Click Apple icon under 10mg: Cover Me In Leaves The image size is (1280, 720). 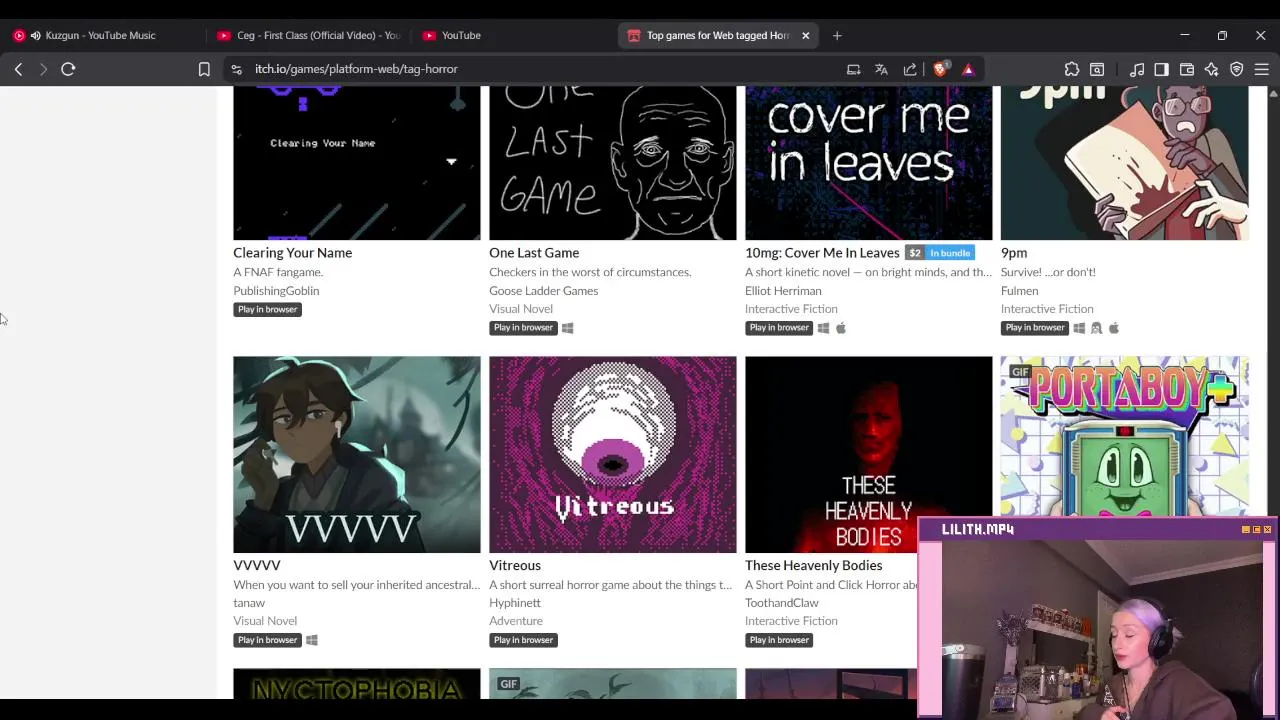841,328
